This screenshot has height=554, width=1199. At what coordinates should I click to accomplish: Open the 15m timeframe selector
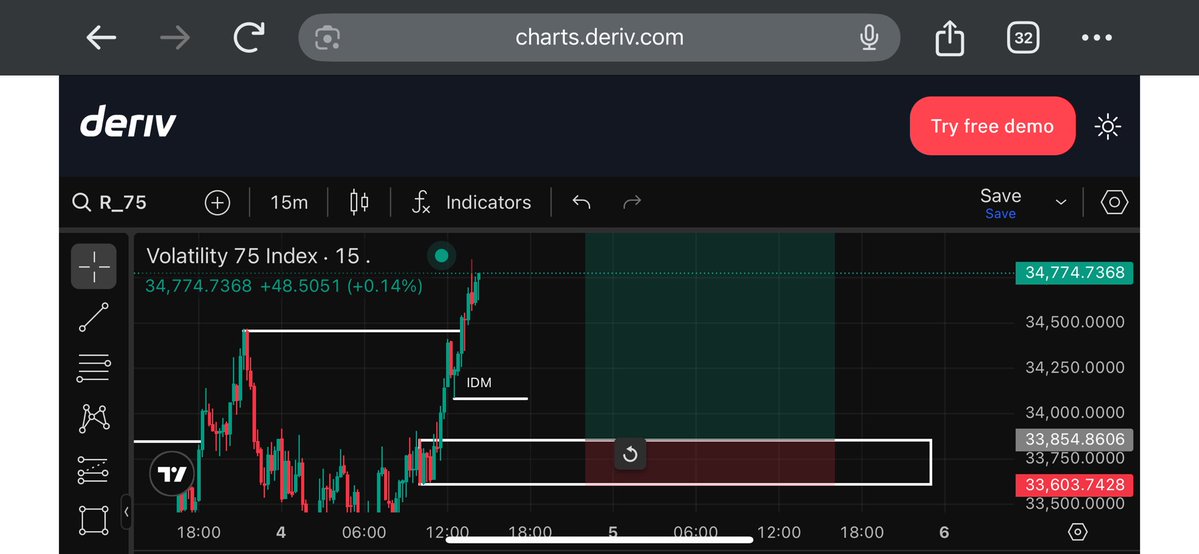pos(289,203)
